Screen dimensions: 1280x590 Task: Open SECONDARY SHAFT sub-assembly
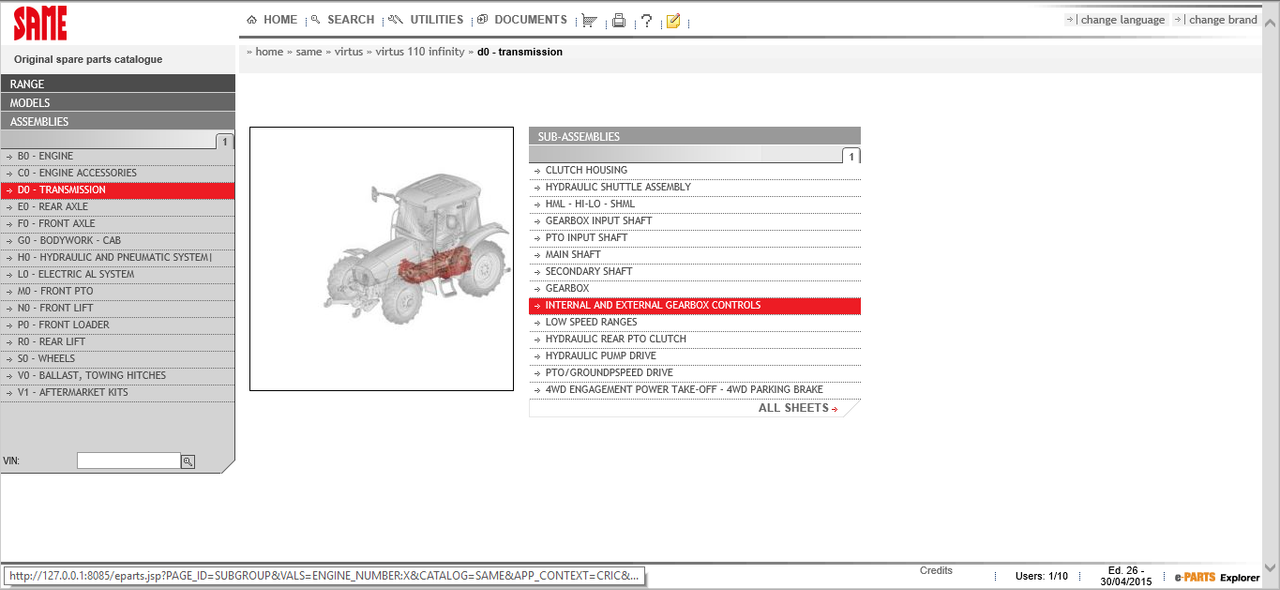695,272
